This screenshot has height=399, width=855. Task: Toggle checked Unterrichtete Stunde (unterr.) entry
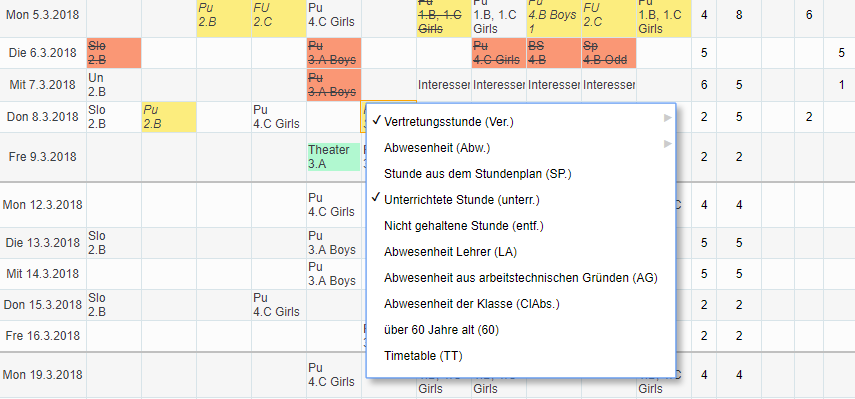click(x=521, y=200)
